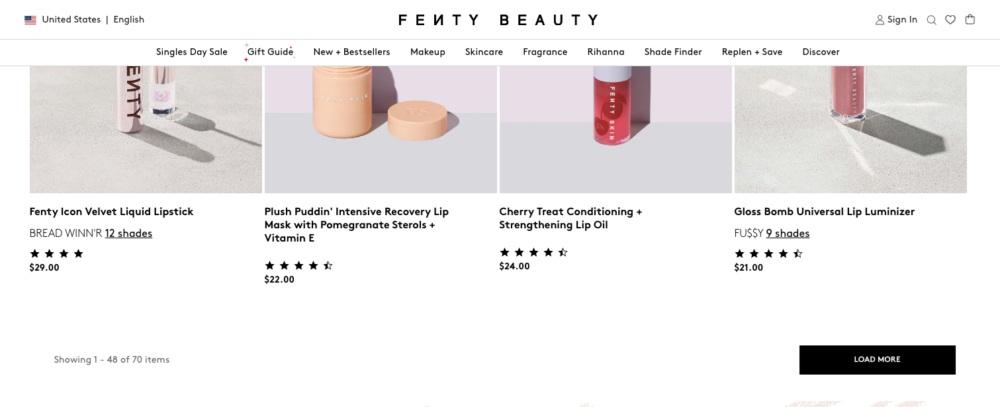The height and width of the screenshot is (407, 1000).
Task: Click the Load More button
Action: (x=877, y=359)
